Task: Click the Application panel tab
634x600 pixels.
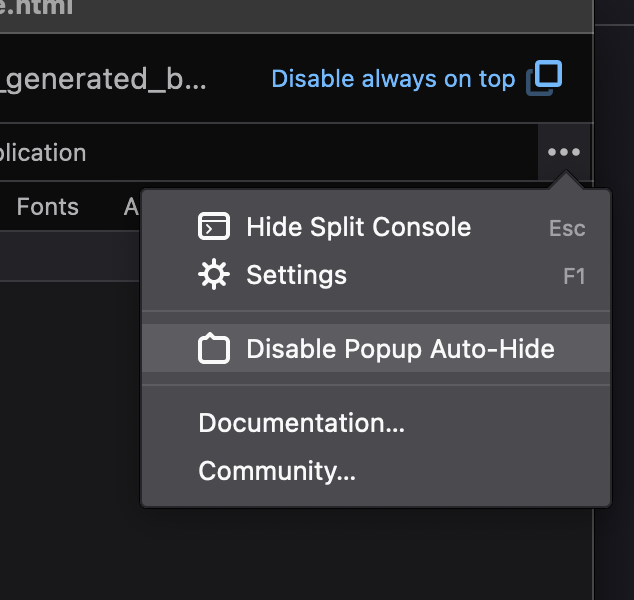Action: (42, 153)
